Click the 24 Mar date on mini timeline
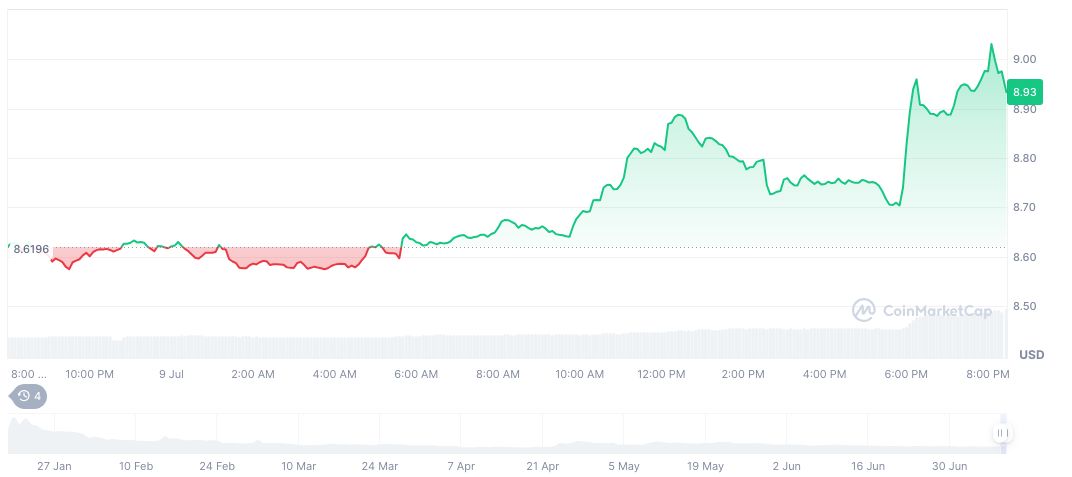The width and height of the screenshot is (1072, 477). (380, 466)
